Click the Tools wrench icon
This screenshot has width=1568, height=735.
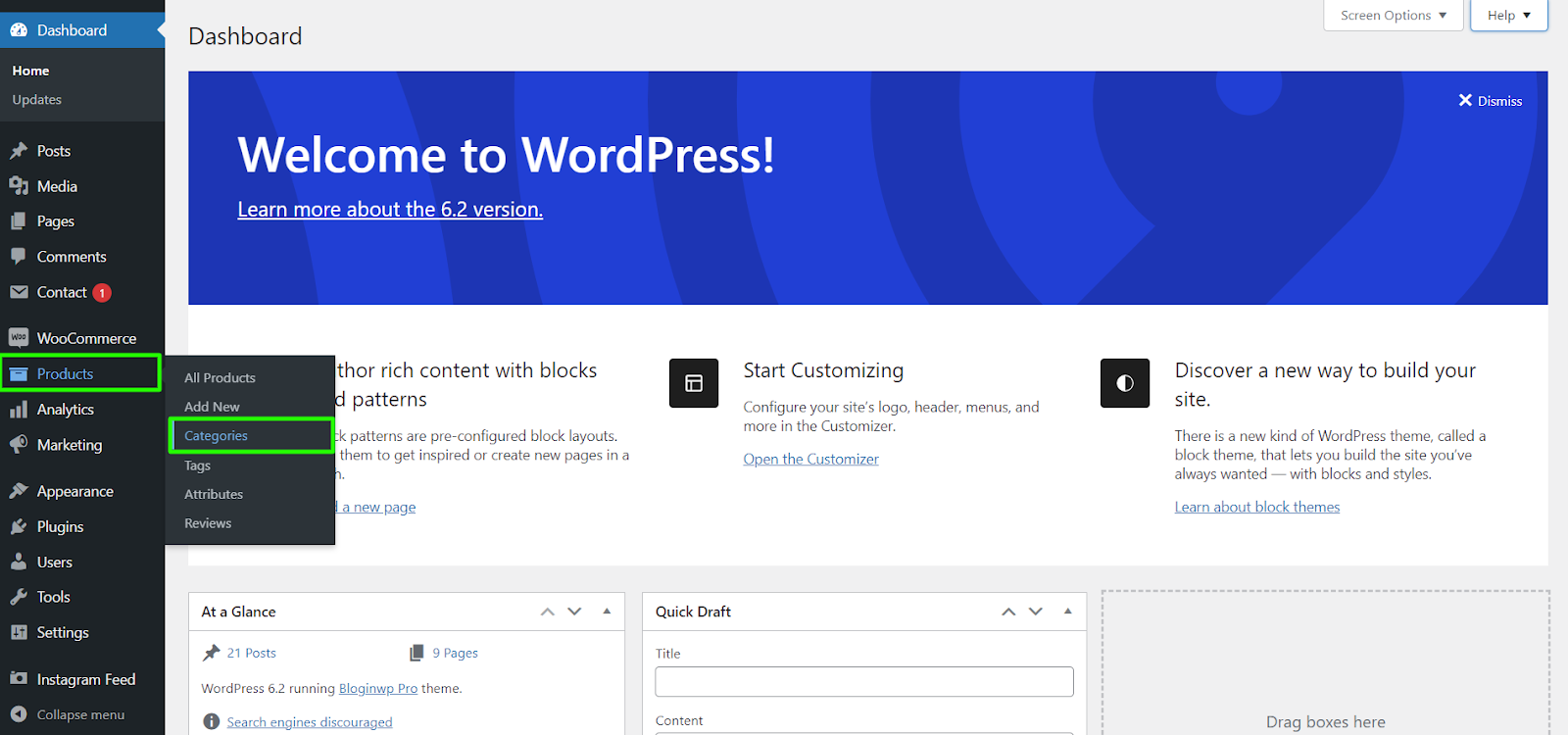19,597
